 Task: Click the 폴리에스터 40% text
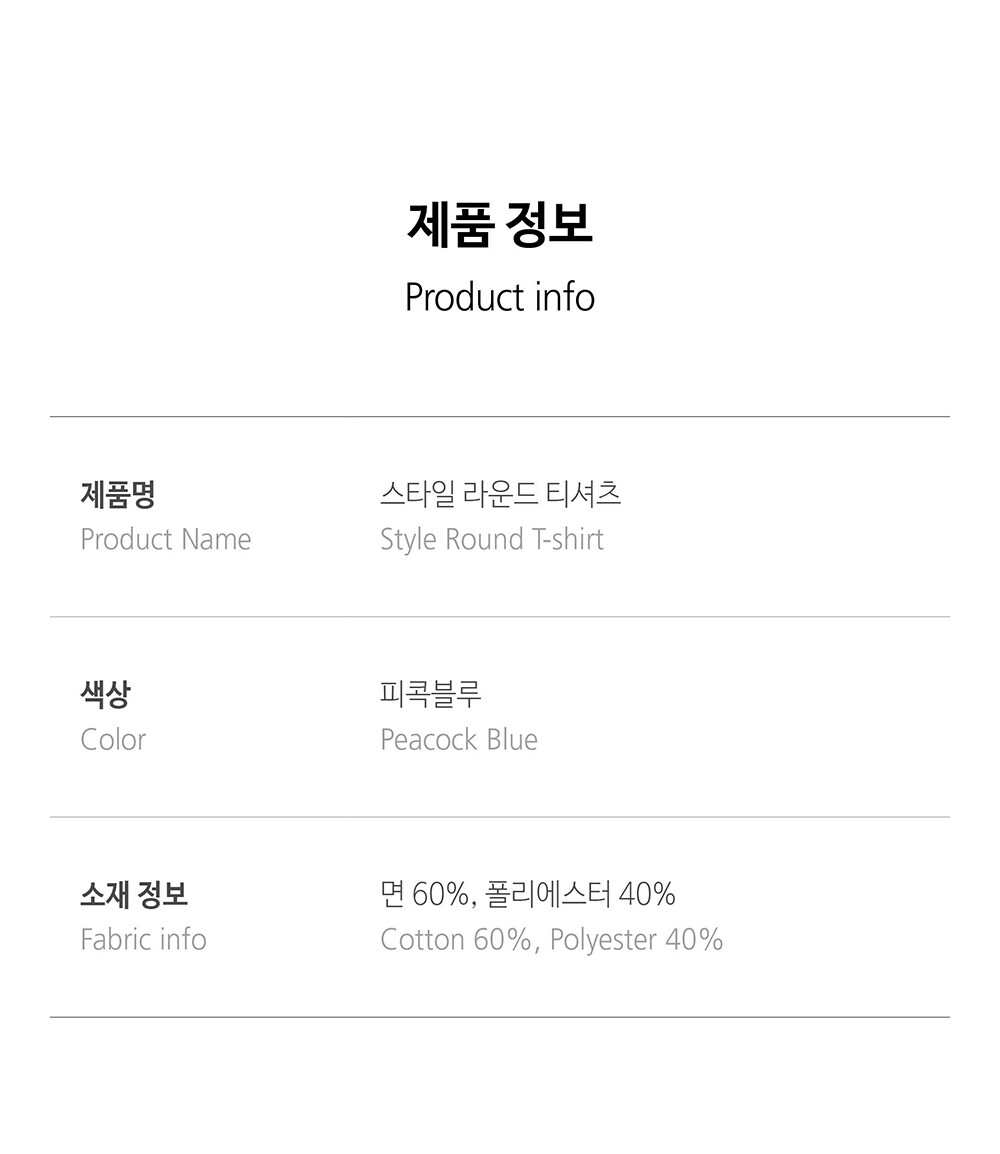(x=580, y=894)
